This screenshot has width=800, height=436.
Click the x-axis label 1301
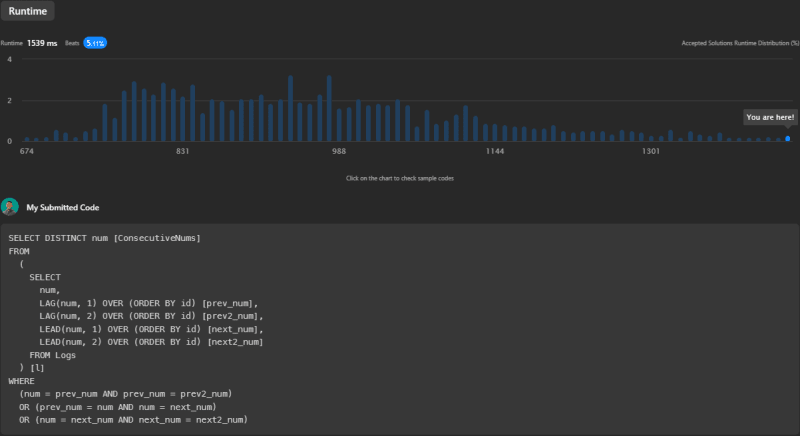[x=651, y=151]
